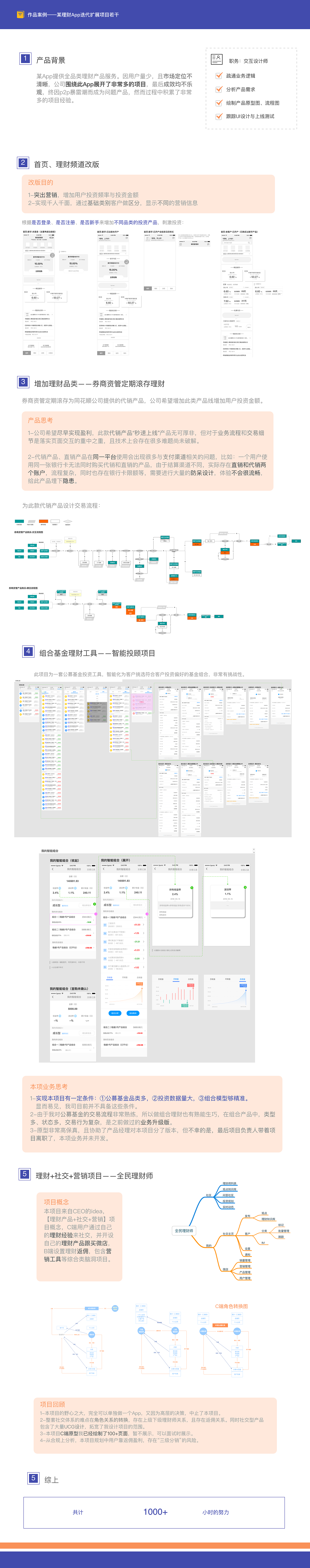Click the header title 作品案例——某理财App迭代扩展项目若干
Image resolution: width=310 pixels, height=1568 pixels.
coord(73,15)
